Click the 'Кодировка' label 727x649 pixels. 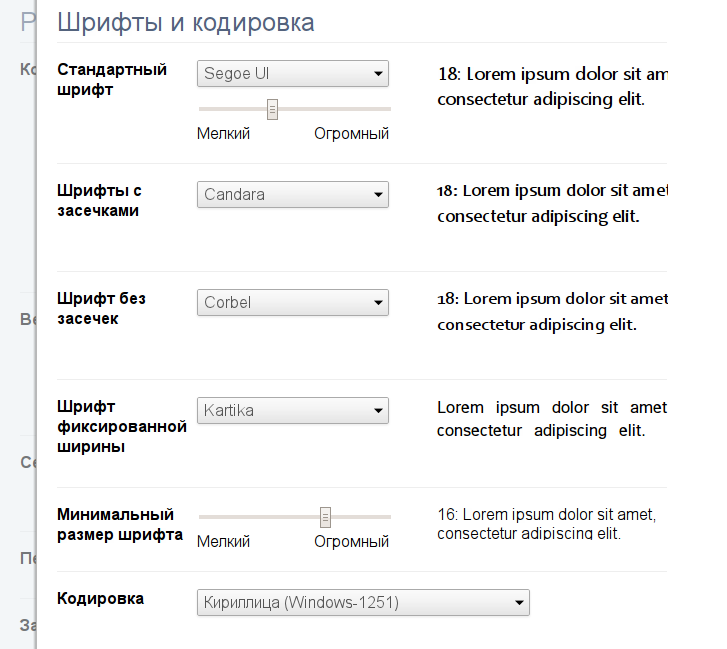[101, 599]
